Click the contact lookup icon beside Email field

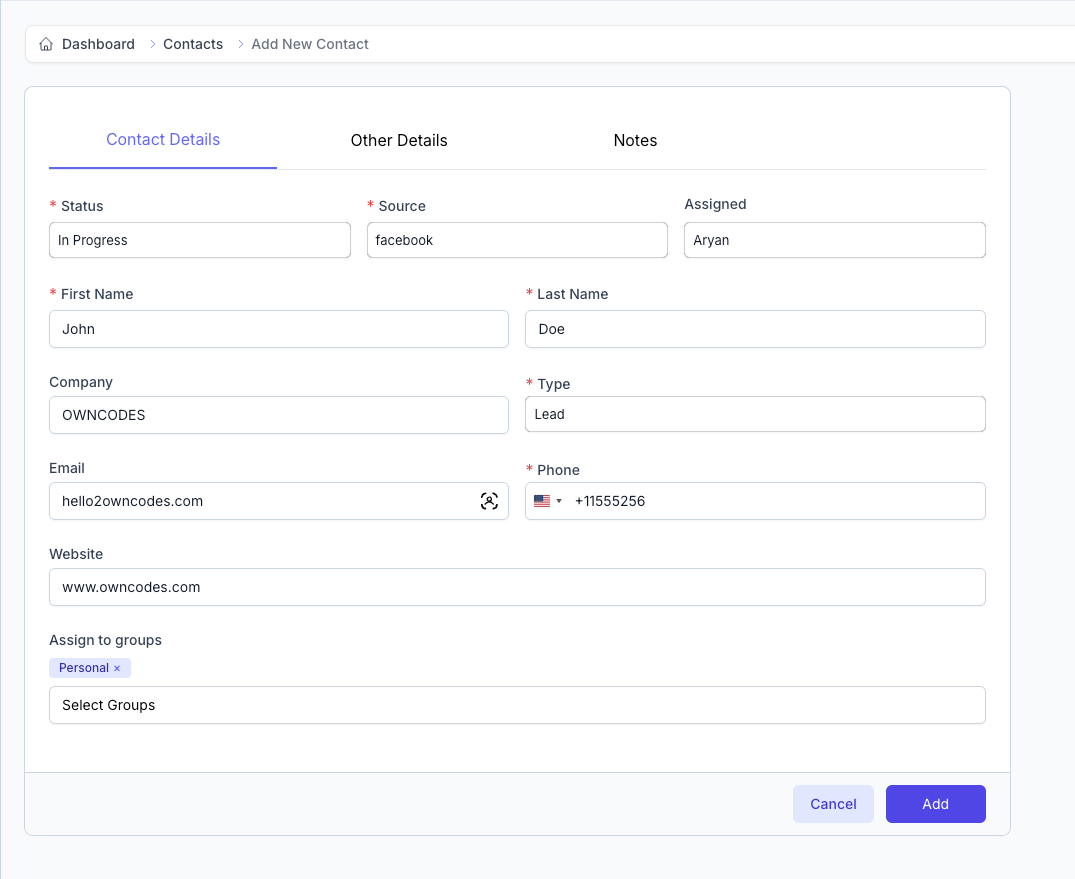tap(489, 501)
